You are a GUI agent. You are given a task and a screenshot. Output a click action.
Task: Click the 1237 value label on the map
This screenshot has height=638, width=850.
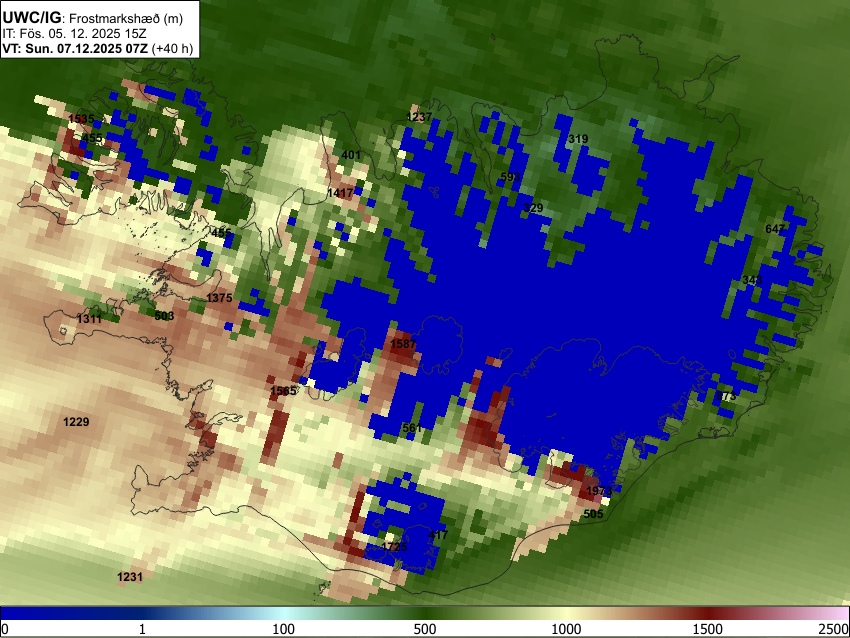[419, 117]
